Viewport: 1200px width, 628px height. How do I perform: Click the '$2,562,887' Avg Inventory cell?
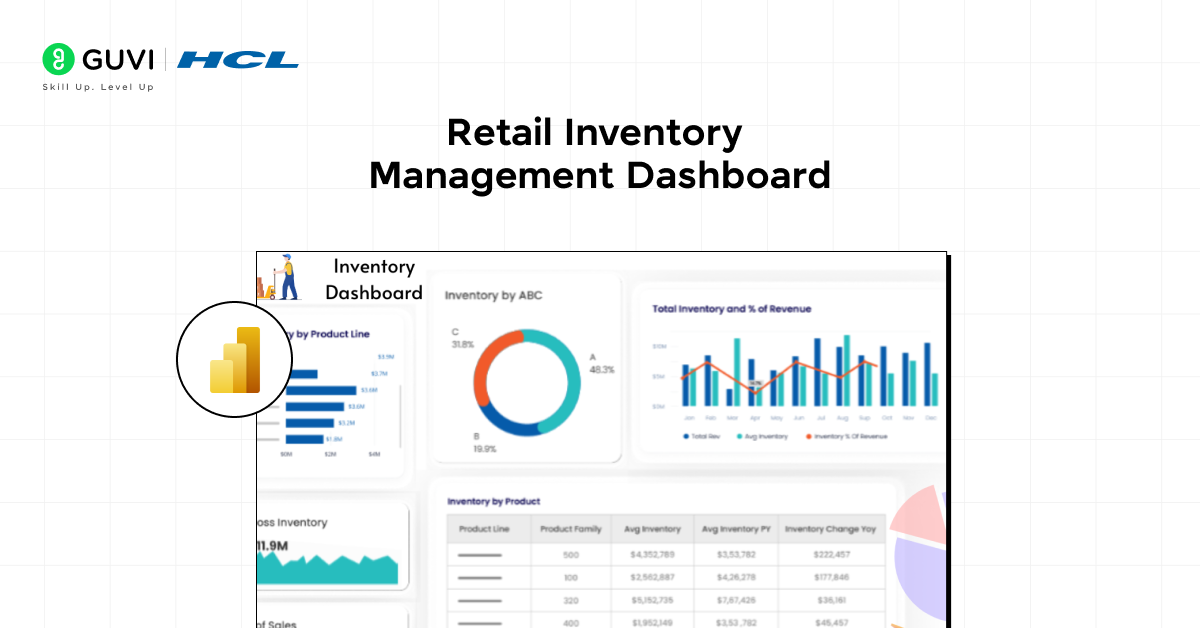[653, 577]
